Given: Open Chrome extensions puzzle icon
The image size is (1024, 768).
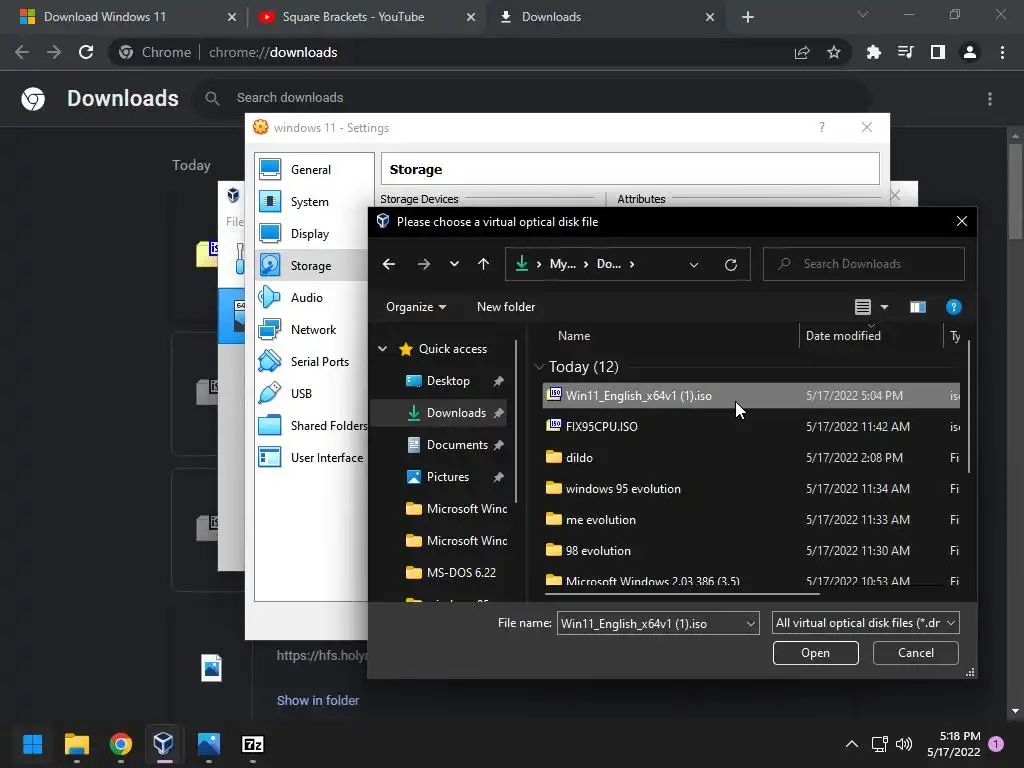Looking at the screenshot, I should tap(873, 52).
